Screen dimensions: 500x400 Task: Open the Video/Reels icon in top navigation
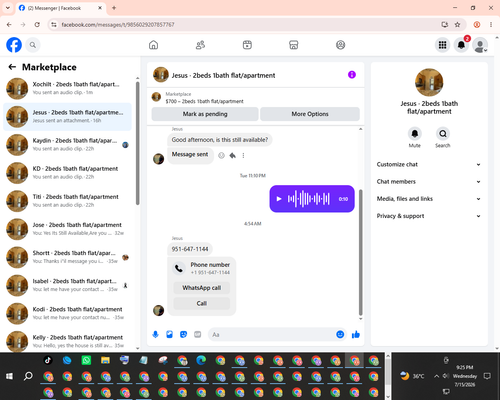coord(247,45)
